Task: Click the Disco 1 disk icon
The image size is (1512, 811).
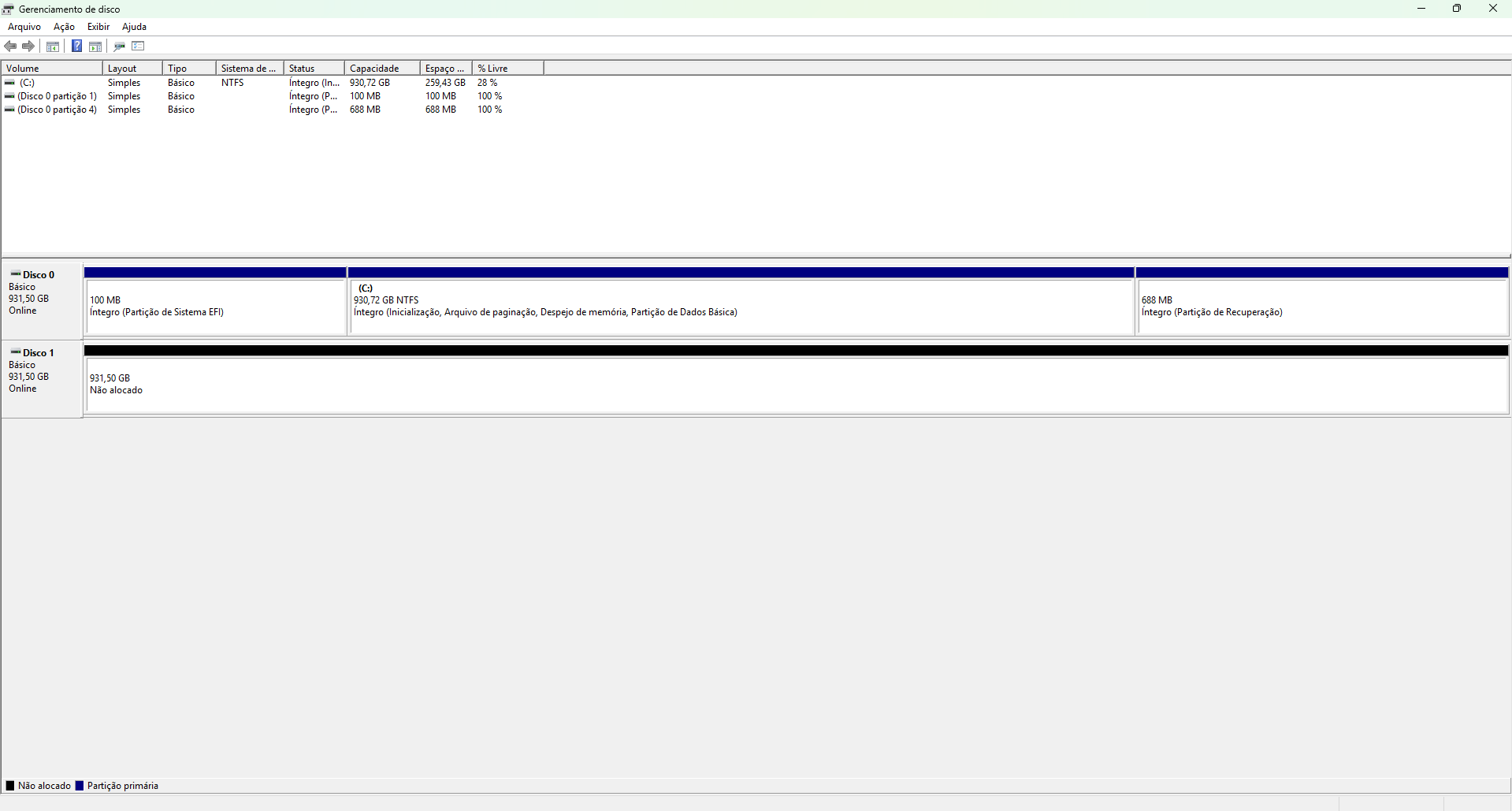Action: (15, 352)
